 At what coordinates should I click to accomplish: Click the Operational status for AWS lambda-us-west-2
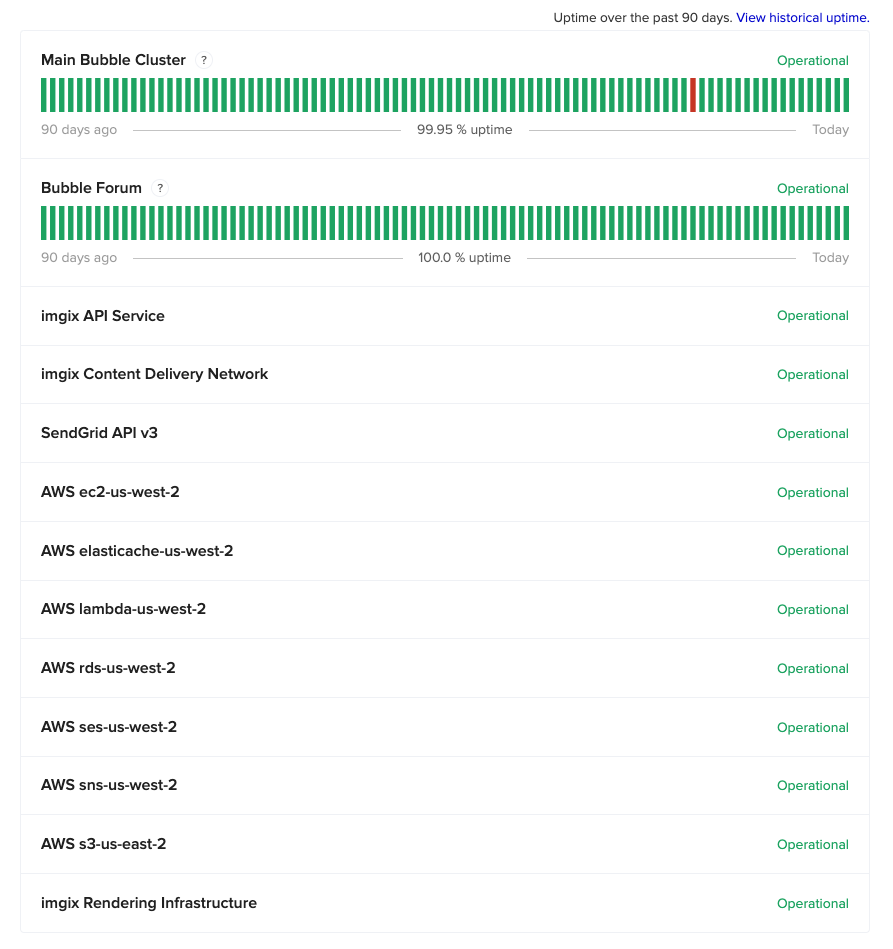point(812,609)
